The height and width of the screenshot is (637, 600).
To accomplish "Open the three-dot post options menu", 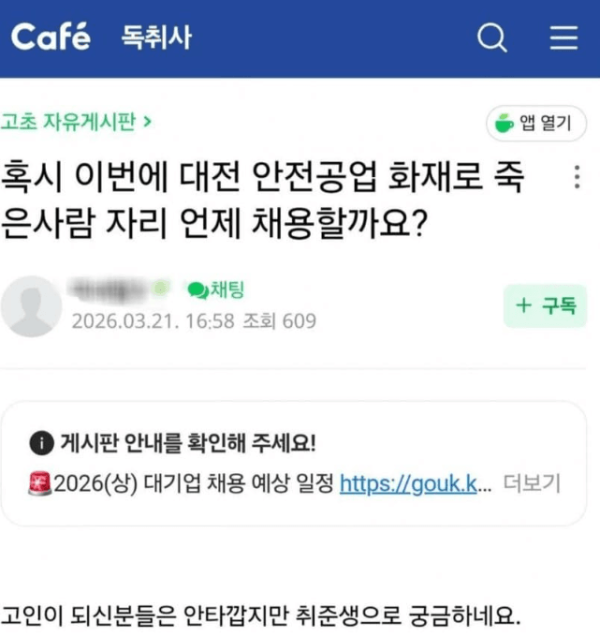I will (x=576, y=178).
